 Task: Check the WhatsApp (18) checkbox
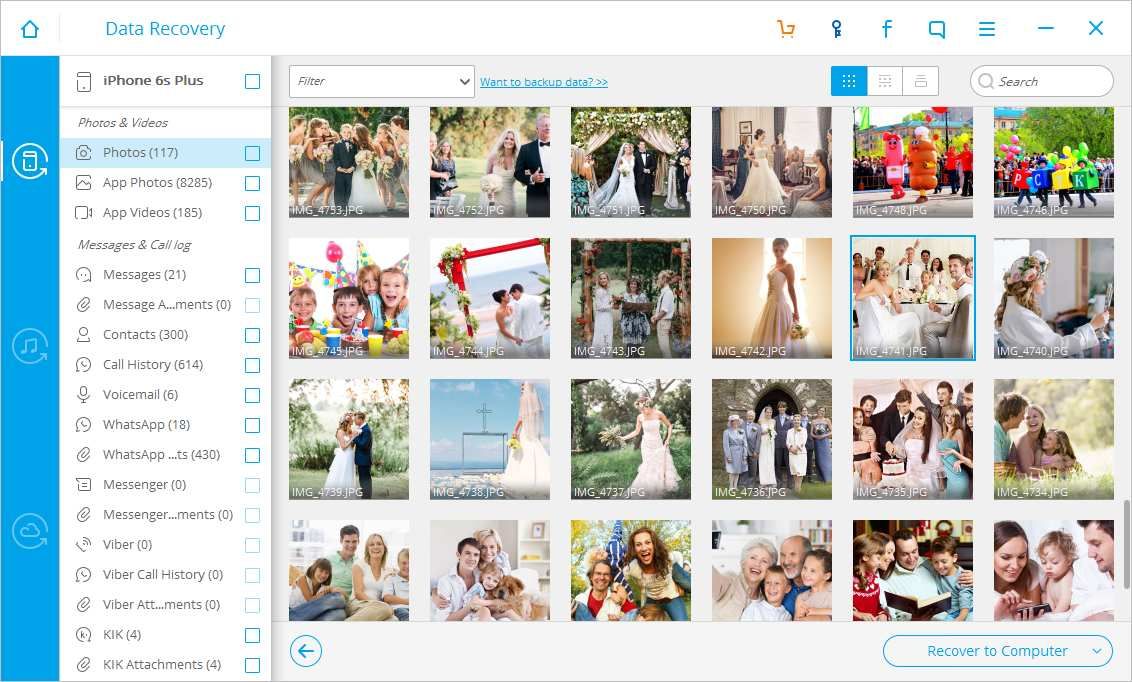pyautogui.click(x=253, y=425)
